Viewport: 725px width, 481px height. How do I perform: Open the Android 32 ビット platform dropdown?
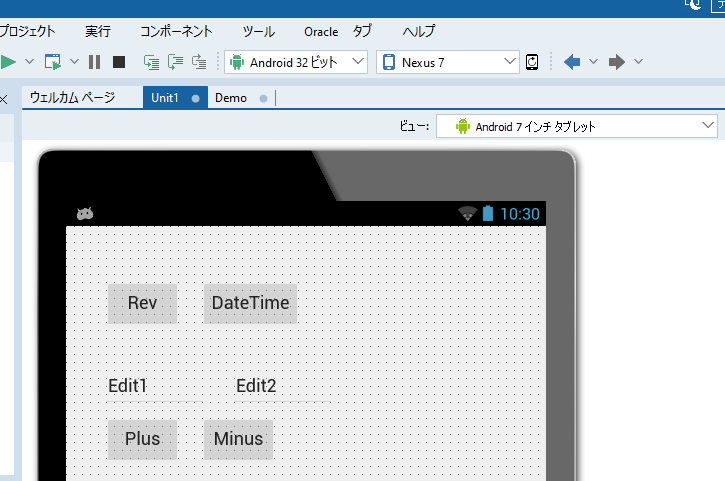click(296, 62)
